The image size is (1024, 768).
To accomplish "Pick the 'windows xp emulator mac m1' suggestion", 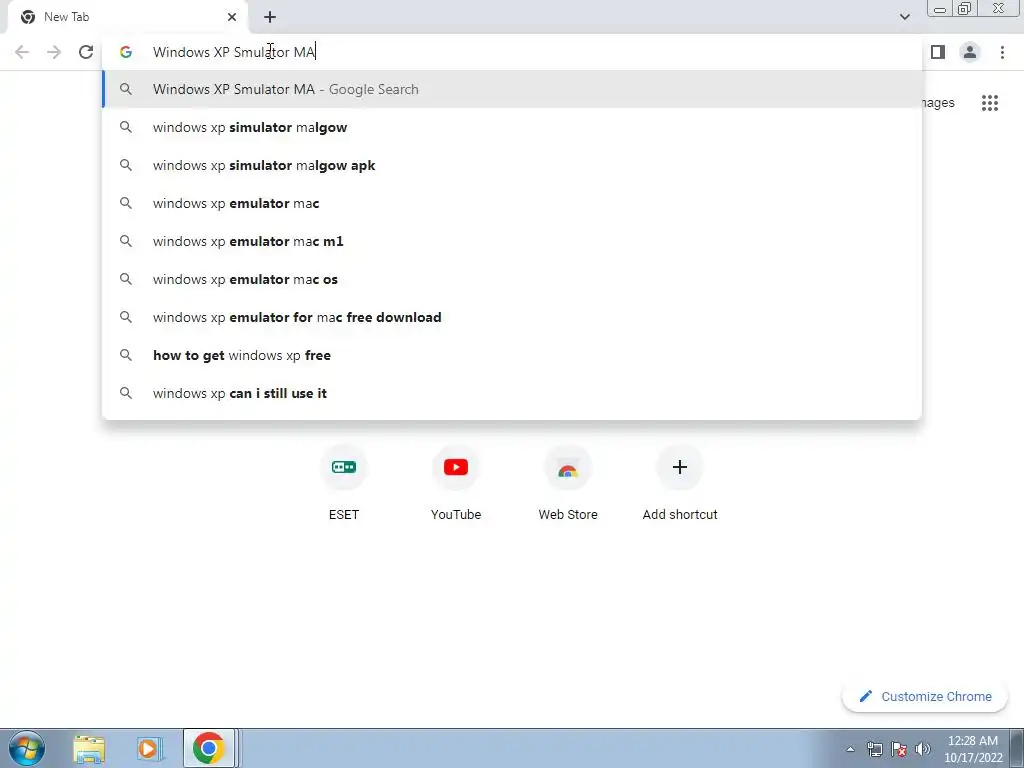I will (512, 241).
